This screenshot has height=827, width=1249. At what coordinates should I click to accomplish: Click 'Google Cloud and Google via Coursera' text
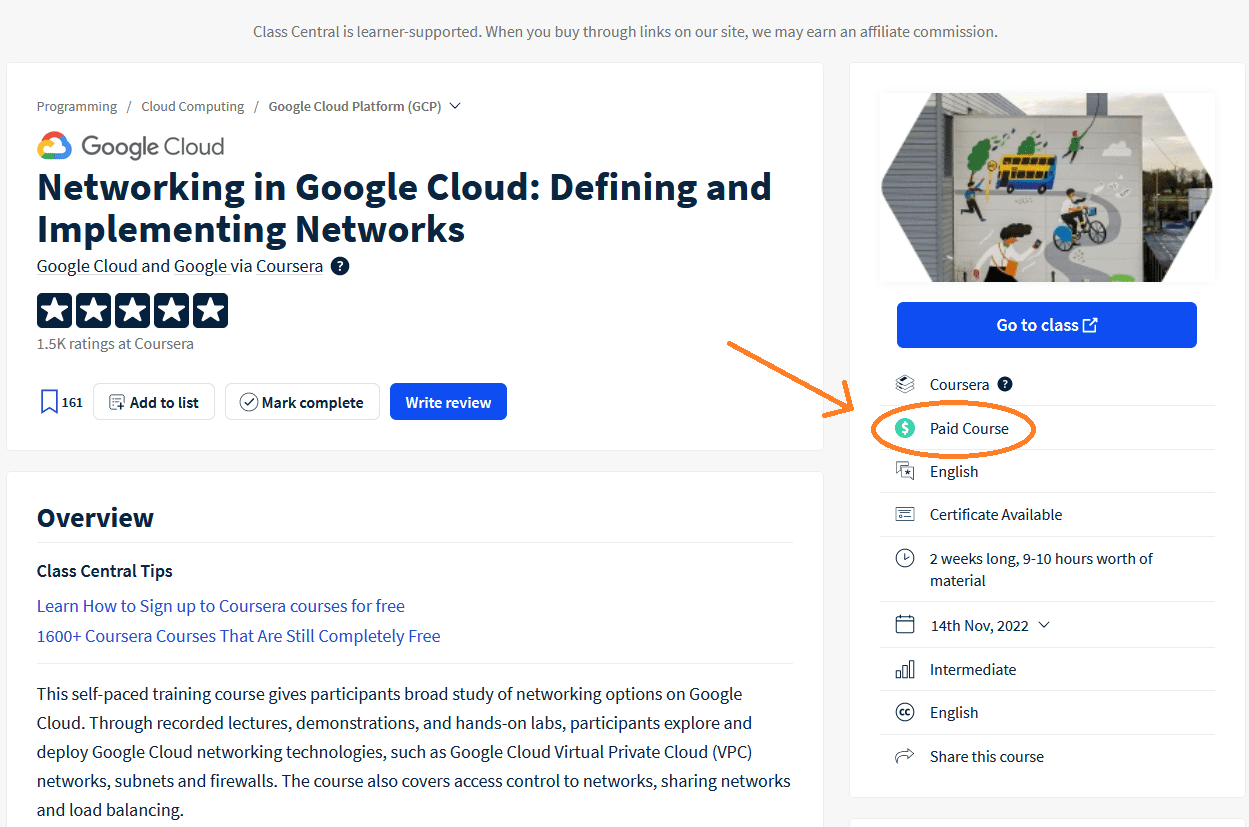point(180,266)
